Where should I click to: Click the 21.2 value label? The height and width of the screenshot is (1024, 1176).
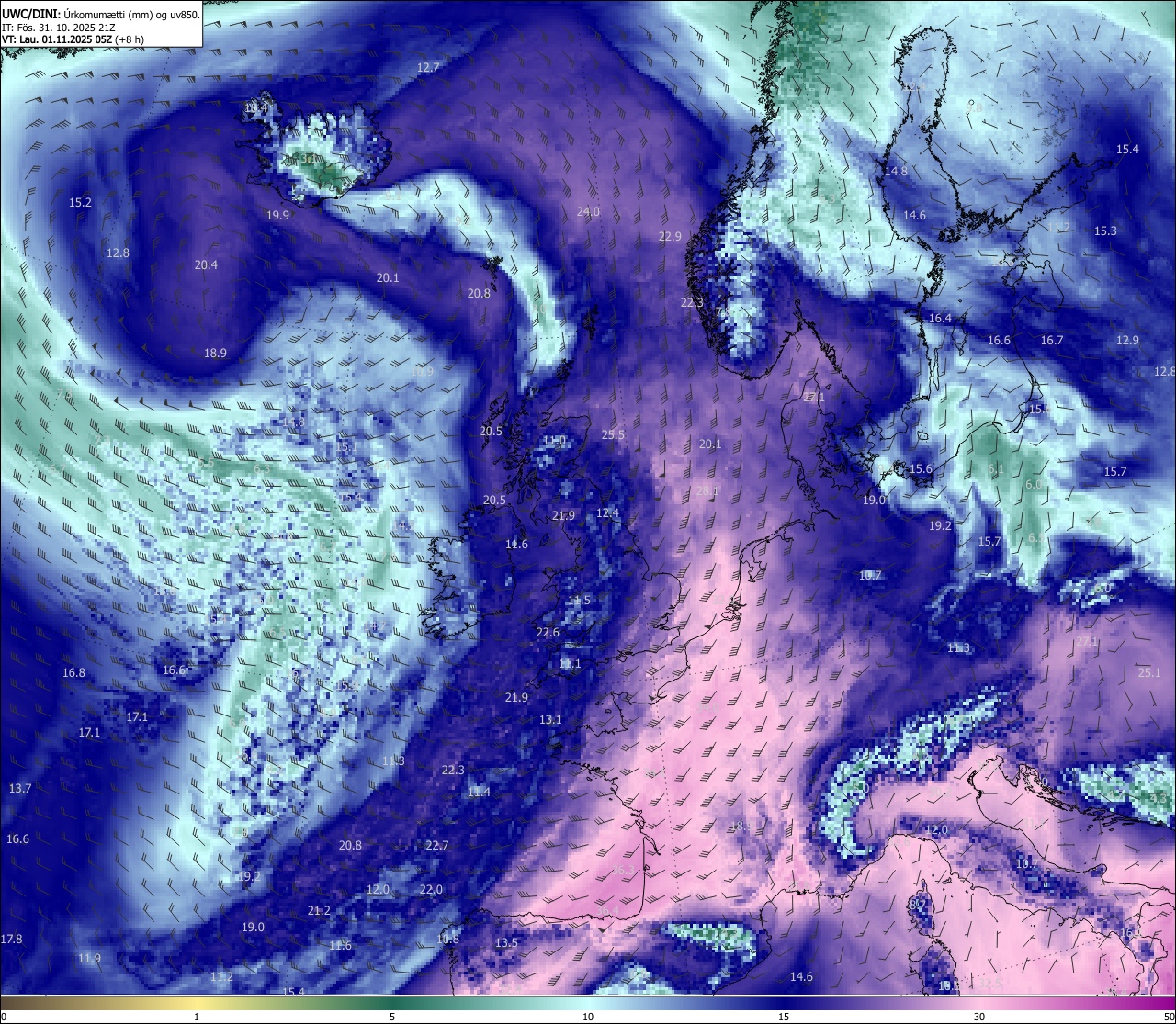pyautogui.click(x=319, y=910)
